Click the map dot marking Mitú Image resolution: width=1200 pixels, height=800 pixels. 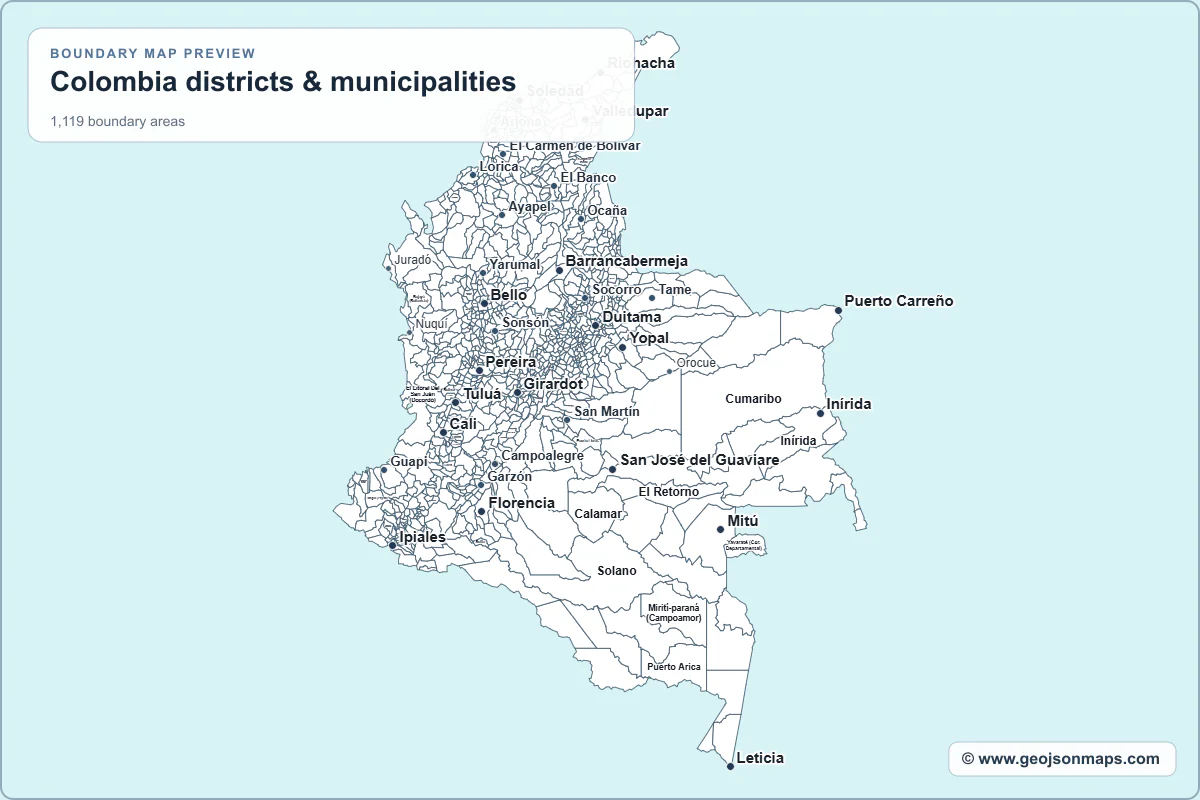720,529
